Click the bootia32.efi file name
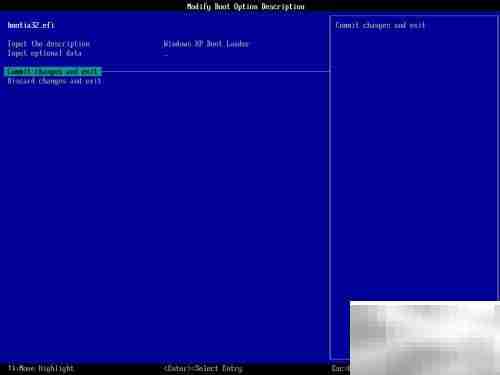 (x=31, y=25)
